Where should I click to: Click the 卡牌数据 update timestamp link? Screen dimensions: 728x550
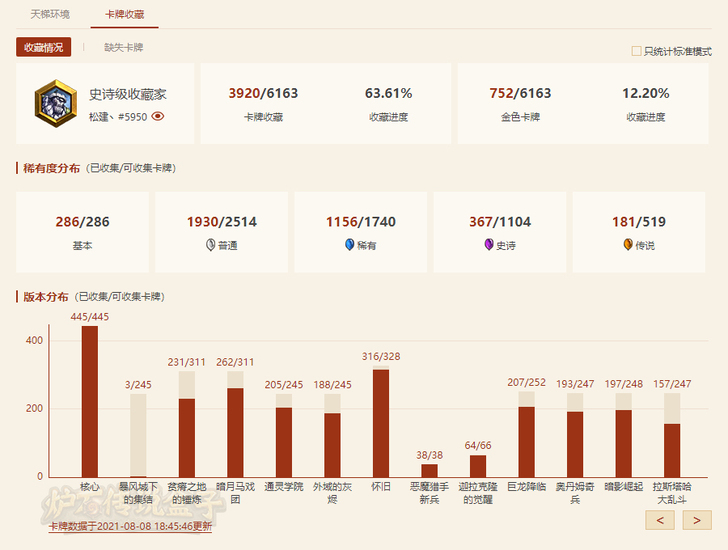[x=130, y=526]
